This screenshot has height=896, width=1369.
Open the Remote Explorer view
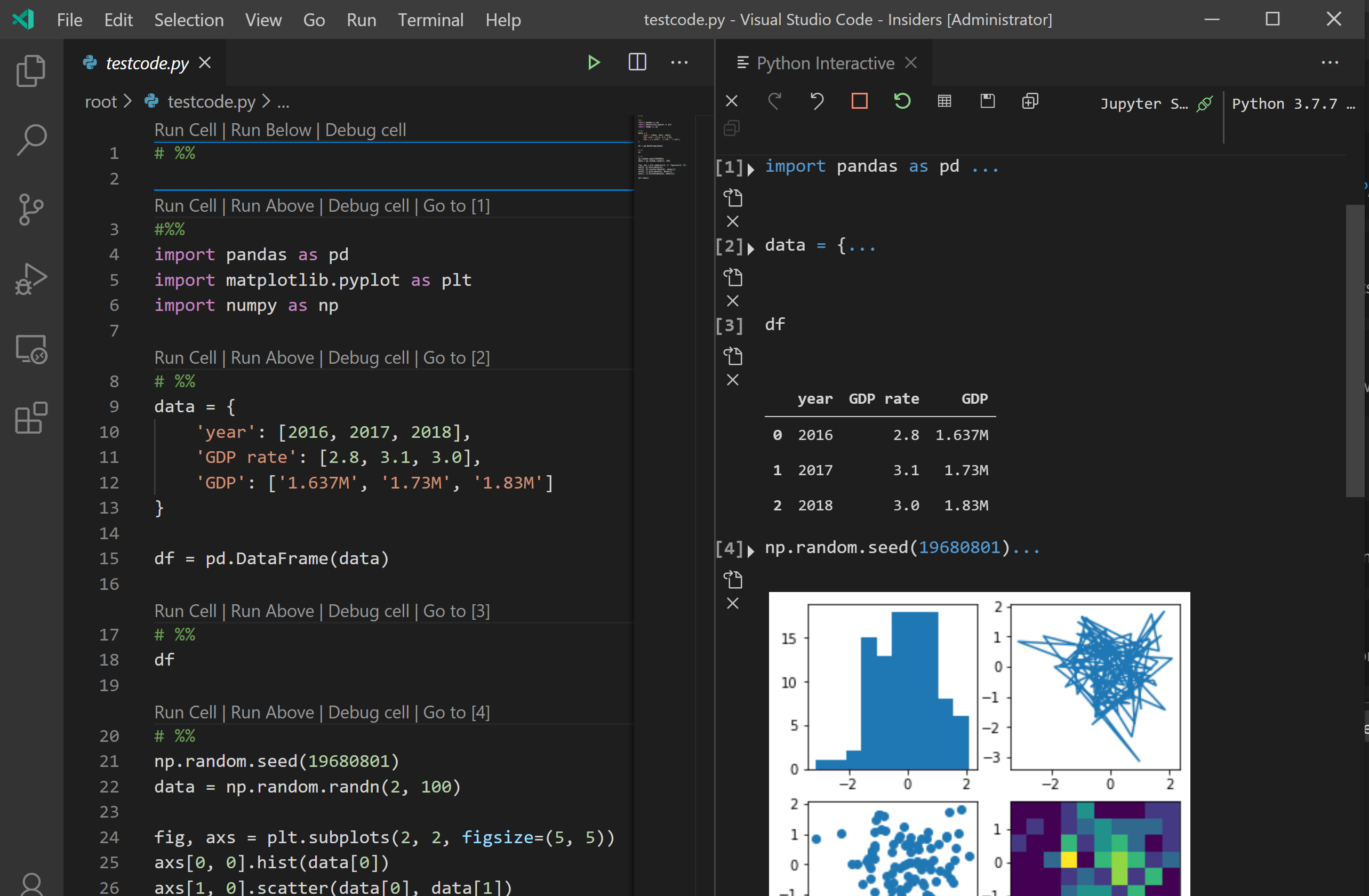(x=31, y=348)
